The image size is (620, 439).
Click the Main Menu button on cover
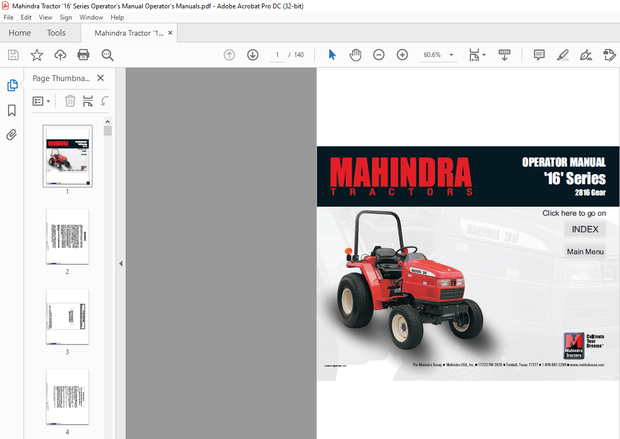[x=585, y=252]
